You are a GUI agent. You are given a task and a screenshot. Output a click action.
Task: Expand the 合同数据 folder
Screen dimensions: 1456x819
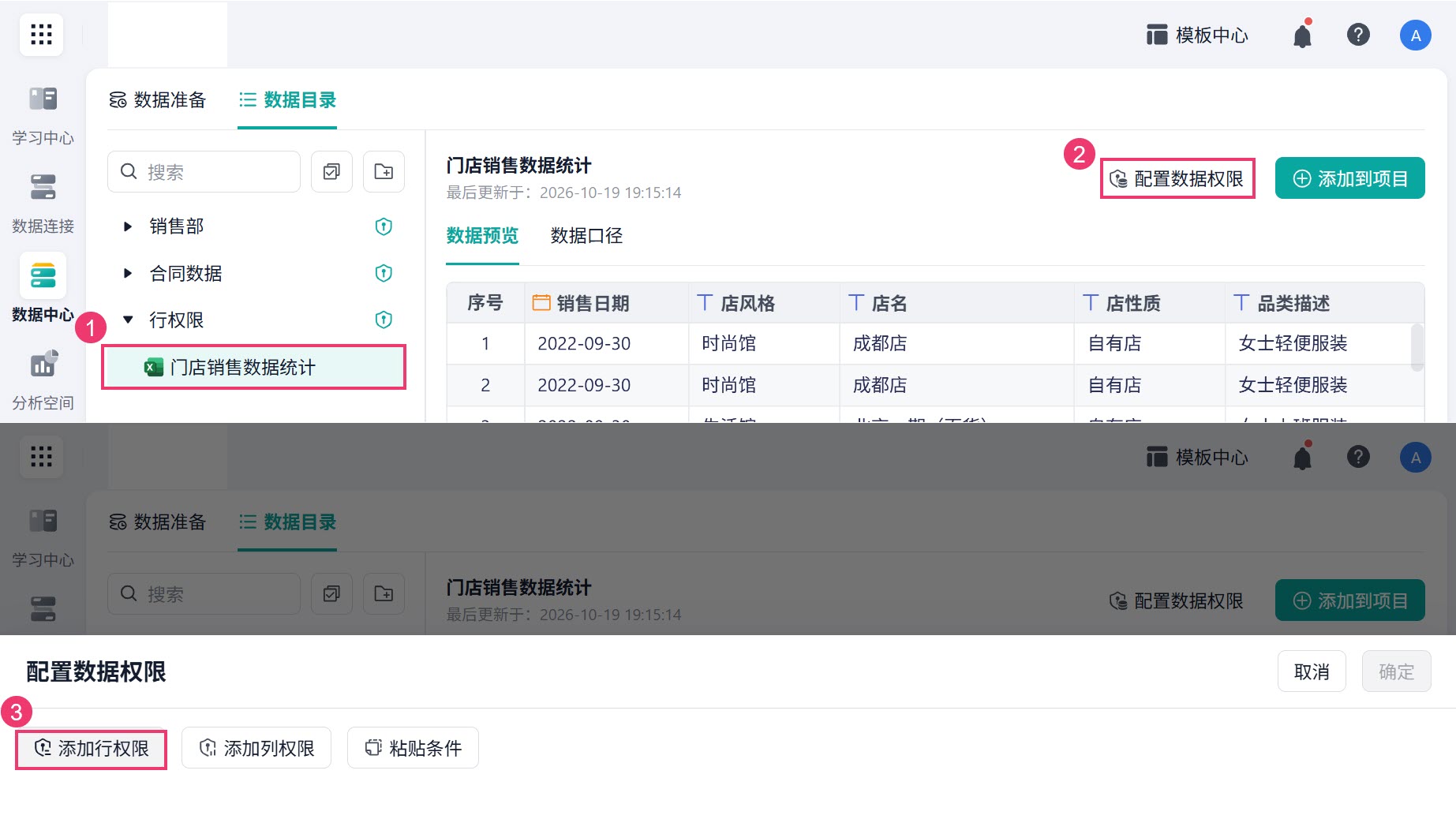(128, 273)
